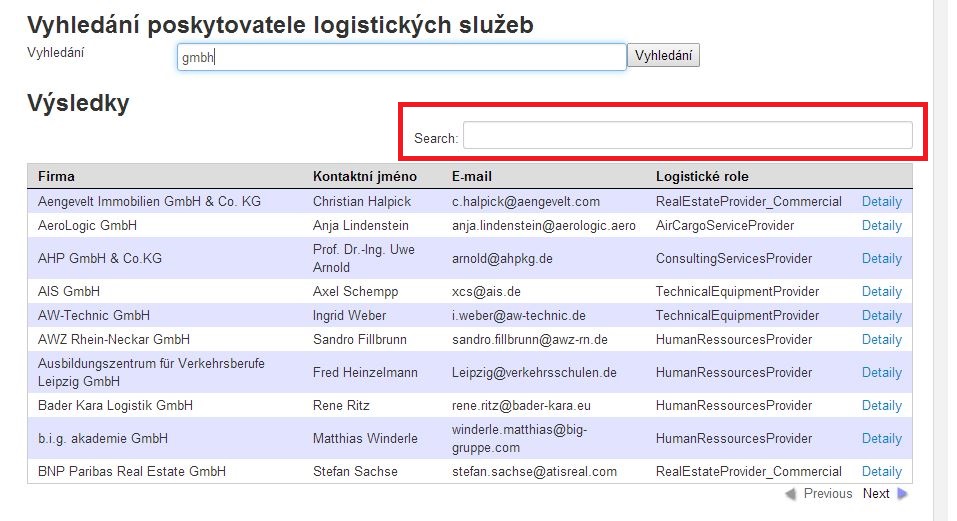Click the results Search filter box
Image resolution: width=957 pixels, height=521 pixels.
(x=688, y=135)
